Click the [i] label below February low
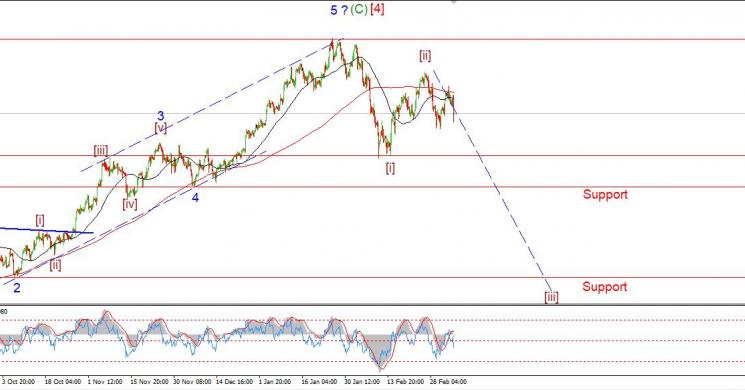Viewport: 745px width, 390px height. [x=390, y=168]
